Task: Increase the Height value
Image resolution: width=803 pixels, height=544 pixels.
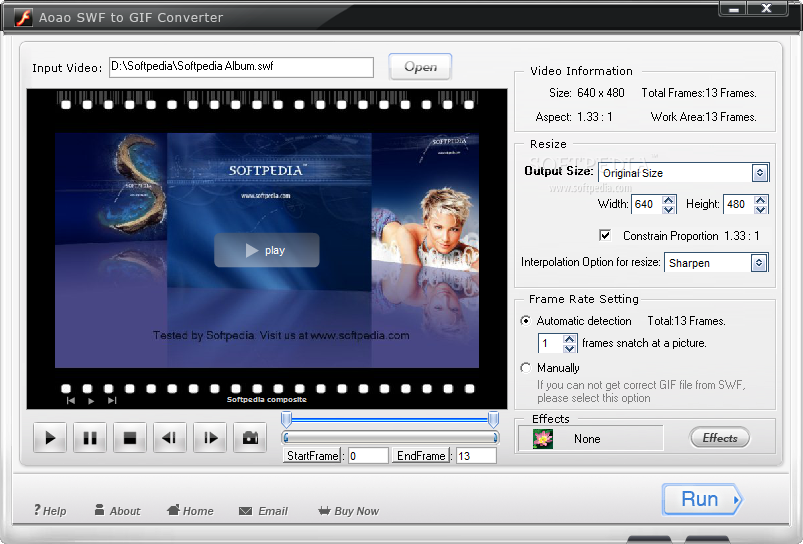Action: 760,200
